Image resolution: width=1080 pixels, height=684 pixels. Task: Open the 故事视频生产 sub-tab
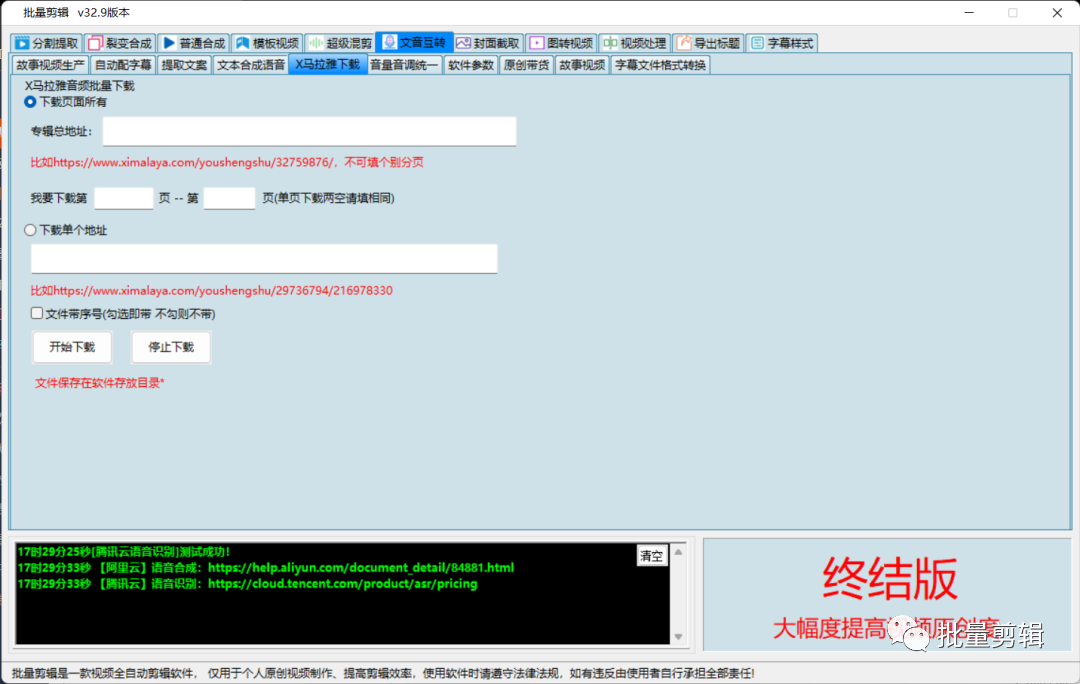coord(50,65)
